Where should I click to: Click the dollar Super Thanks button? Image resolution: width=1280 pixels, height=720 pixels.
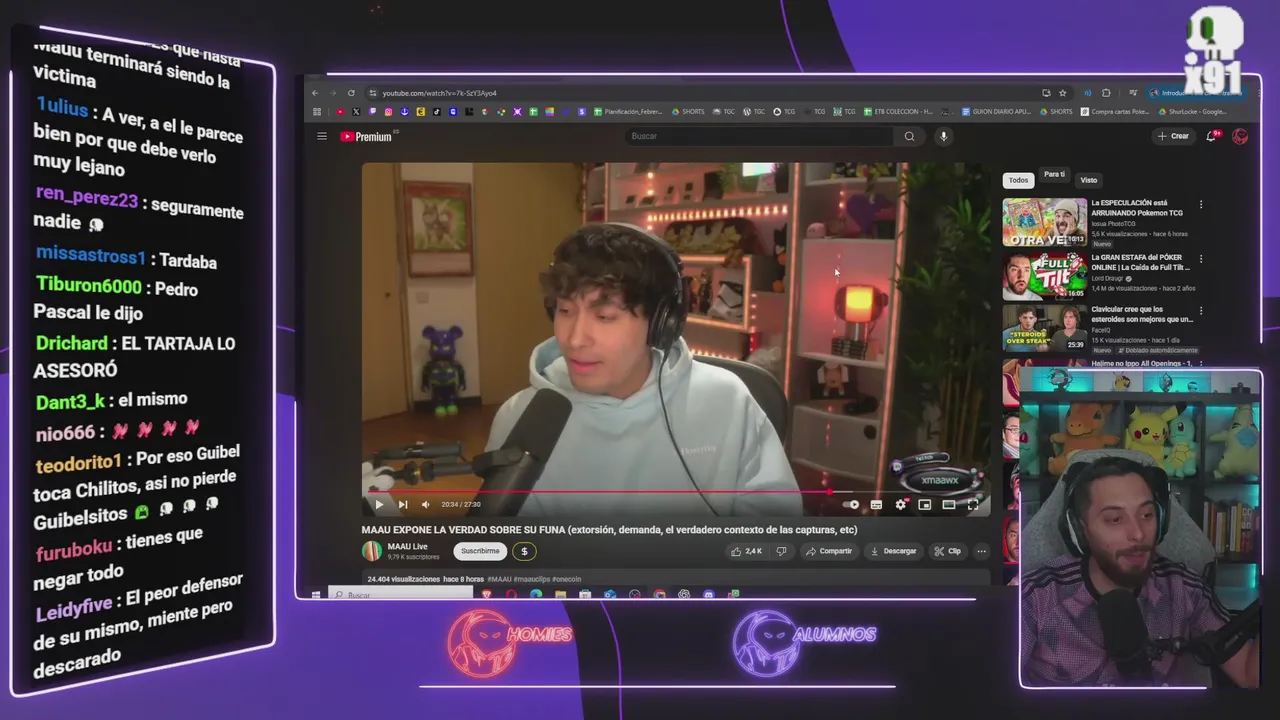point(524,551)
